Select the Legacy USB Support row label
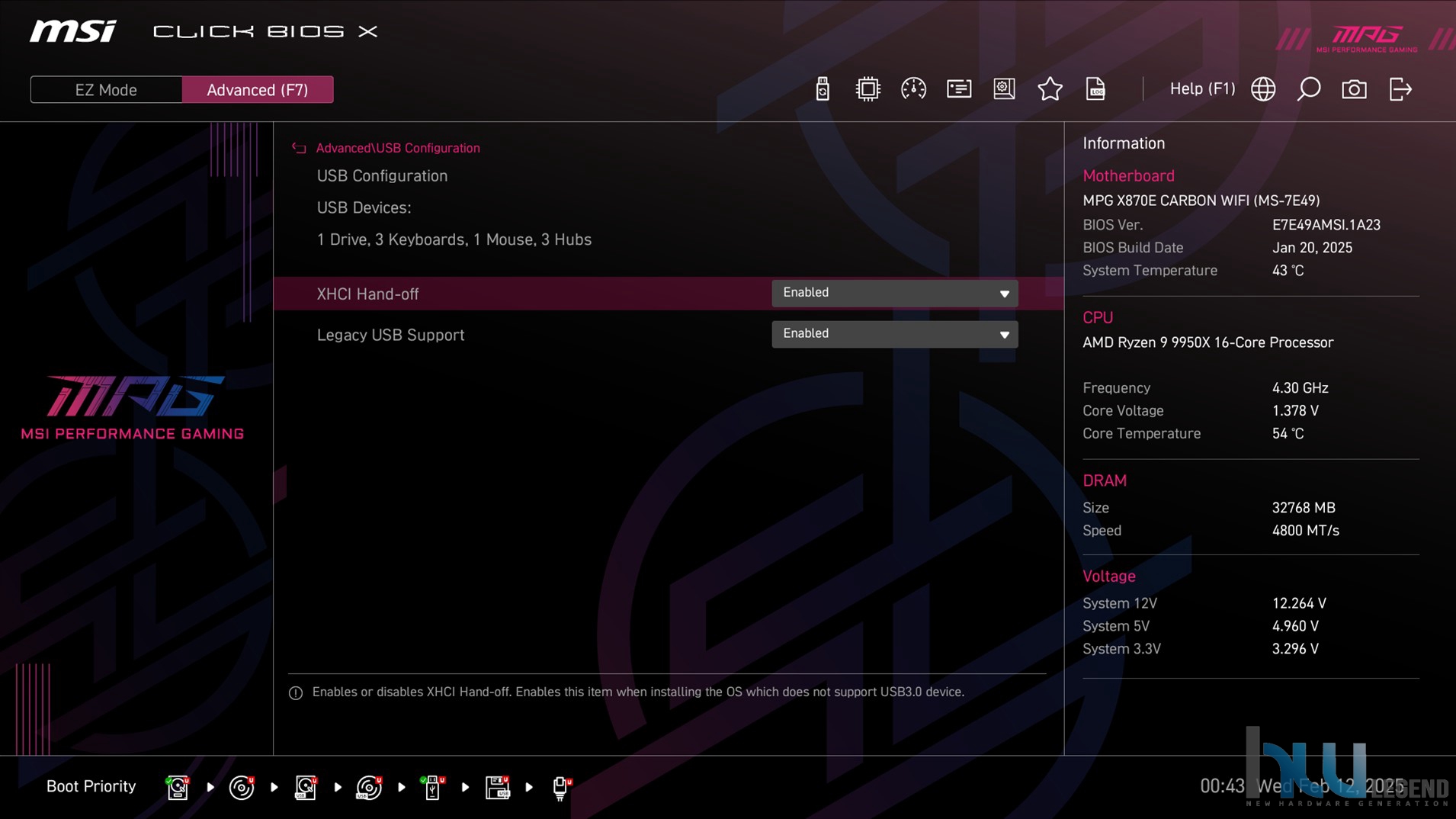 (x=390, y=335)
